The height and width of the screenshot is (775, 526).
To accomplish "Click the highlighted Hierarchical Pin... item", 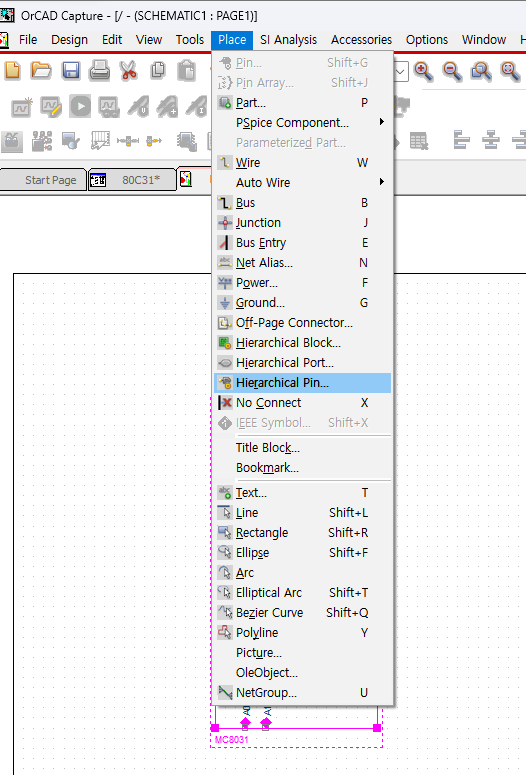I will pos(303,383).
